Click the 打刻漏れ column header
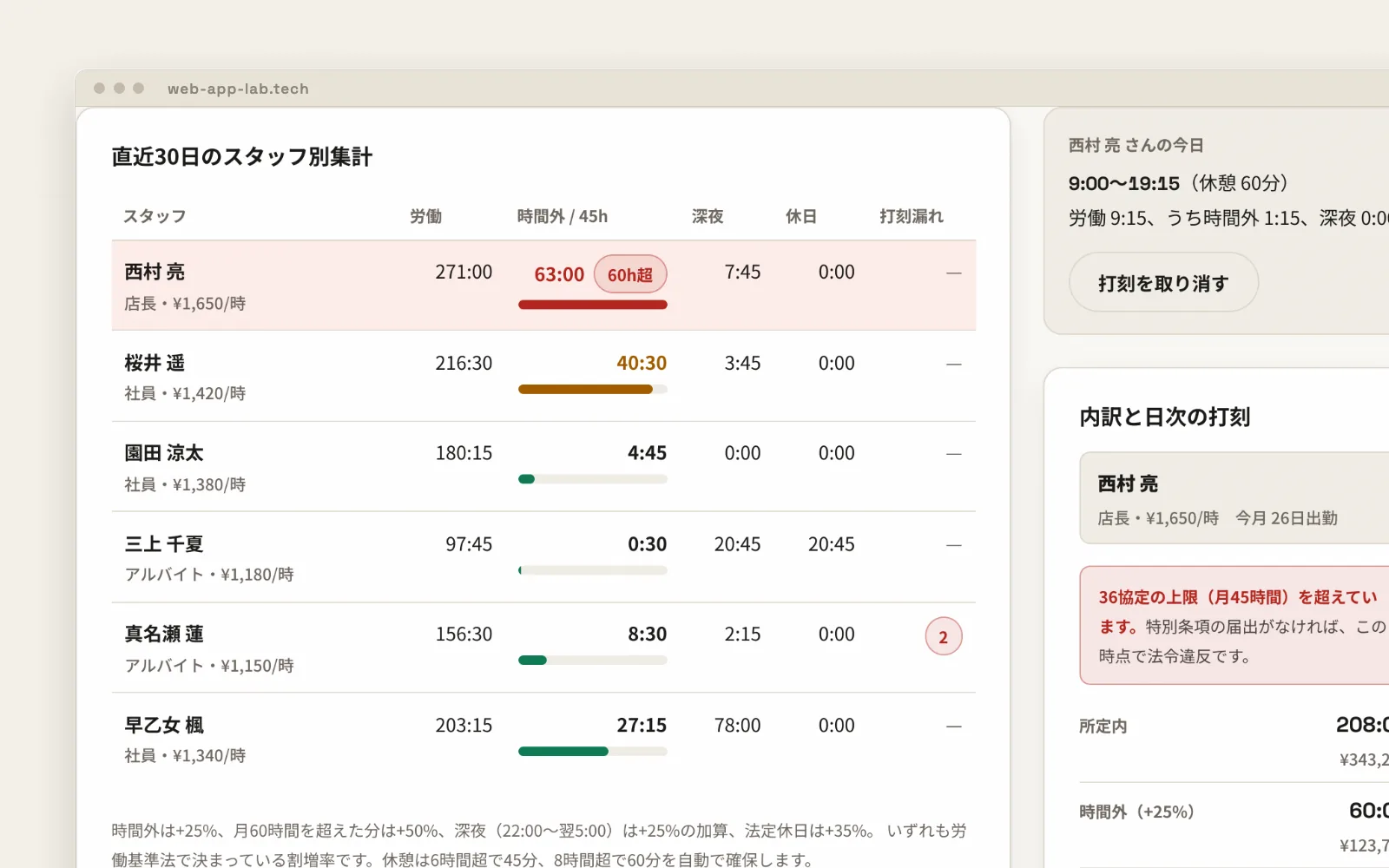This screenshot has height=868, width=1389. (x=912, y=216)
